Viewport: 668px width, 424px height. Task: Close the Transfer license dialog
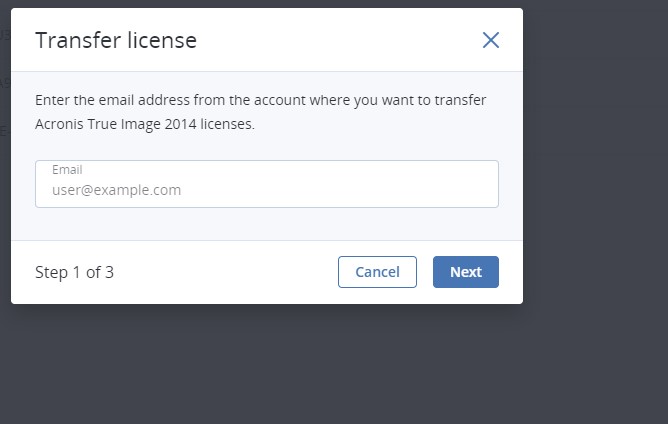490,40
